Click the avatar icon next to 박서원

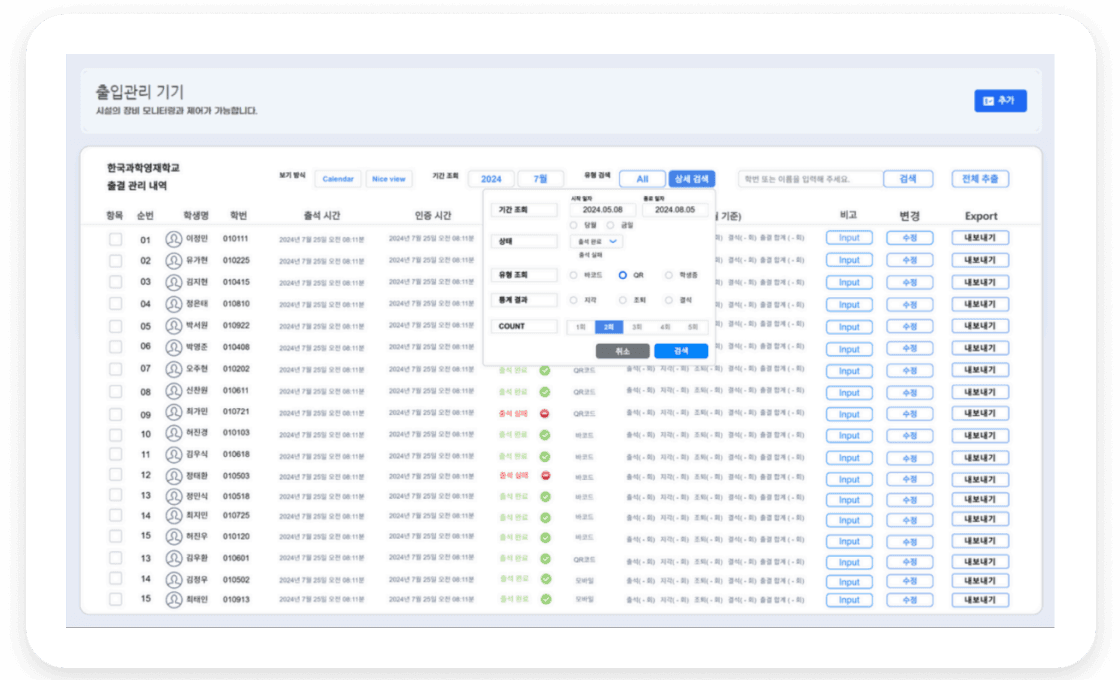click(x=174, y=326)
